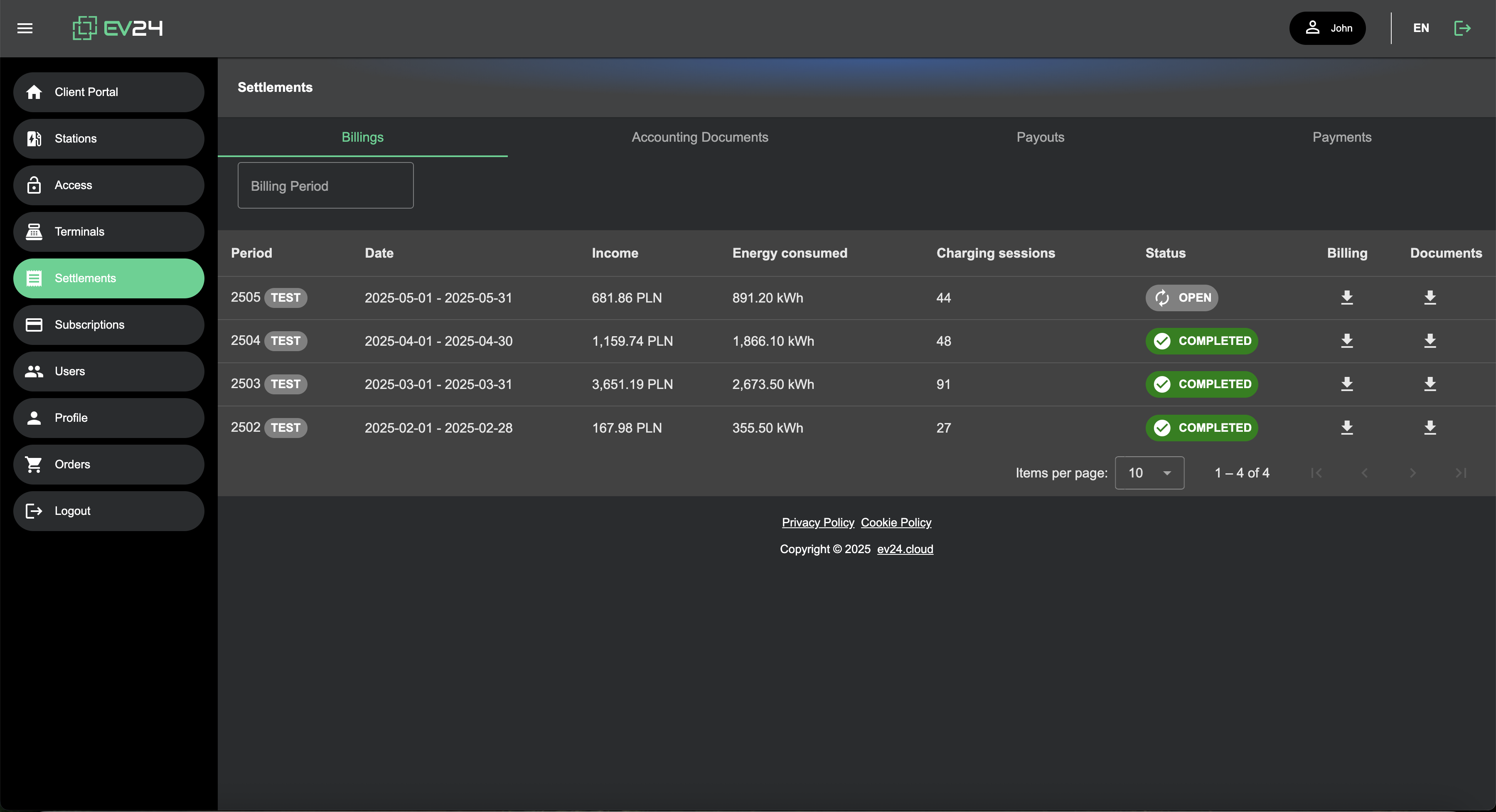Switch to Accounting Documents tab
This screenshot has height=812, width=1496.
[699, 137]
